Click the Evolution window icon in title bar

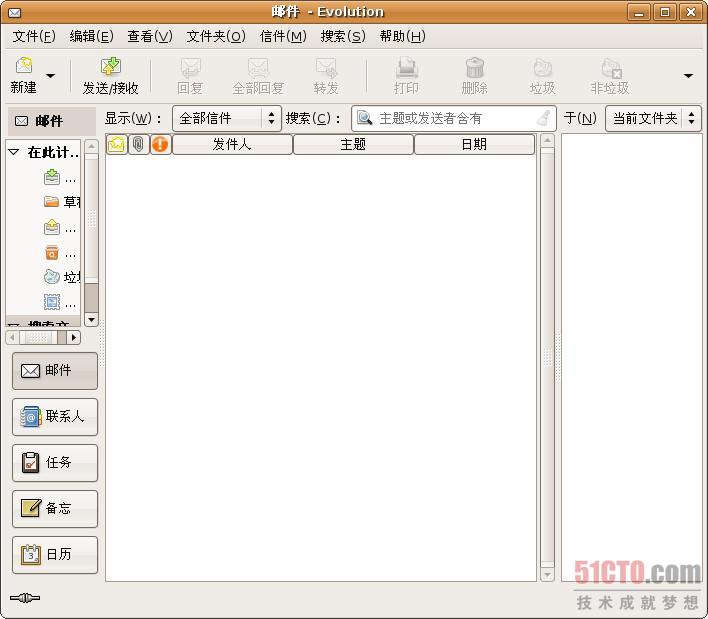click(x=14, y=13)
